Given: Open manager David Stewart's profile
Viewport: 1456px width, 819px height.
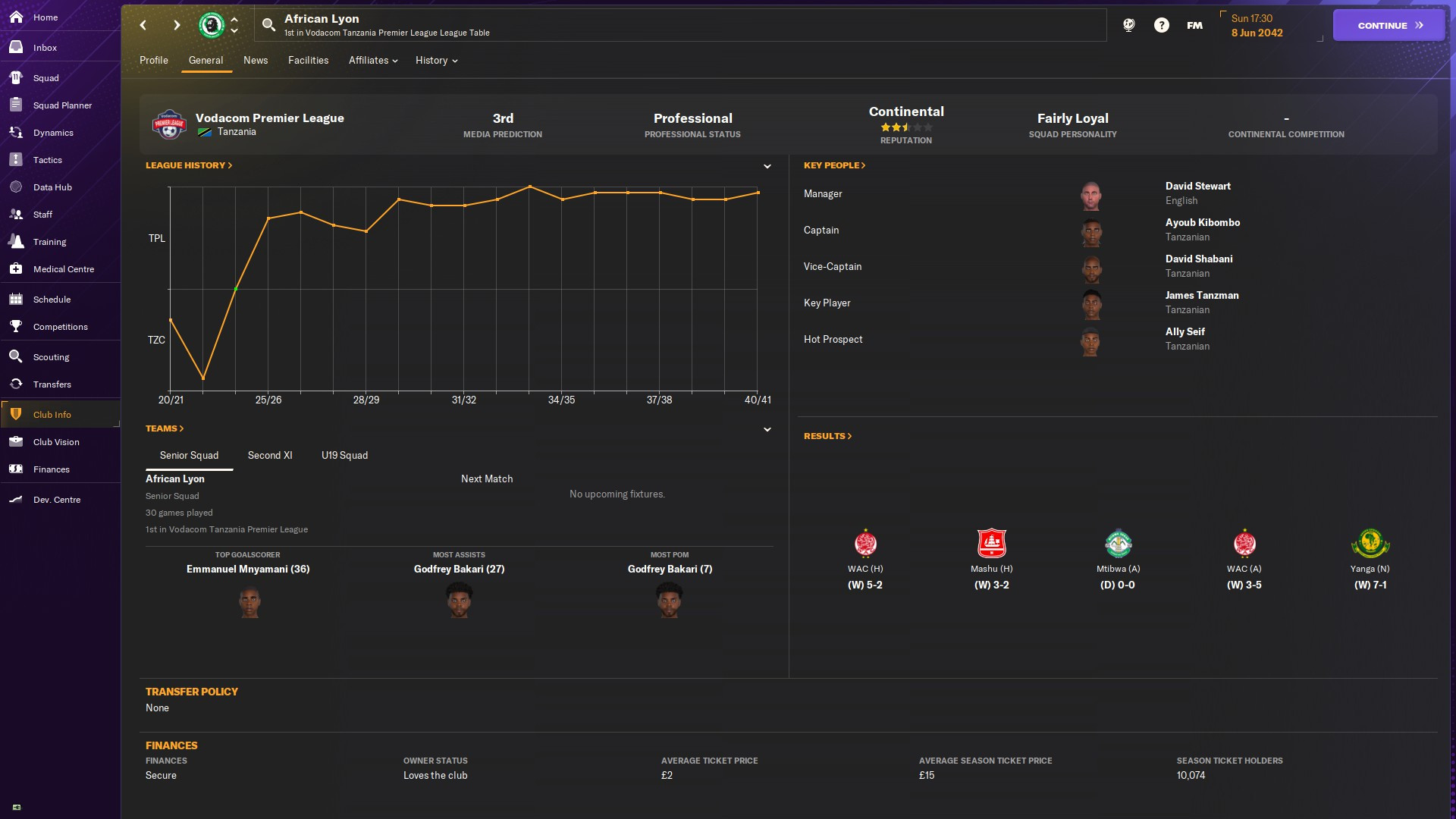Looking at the screenshot, I should click(x=1197, y=187).
